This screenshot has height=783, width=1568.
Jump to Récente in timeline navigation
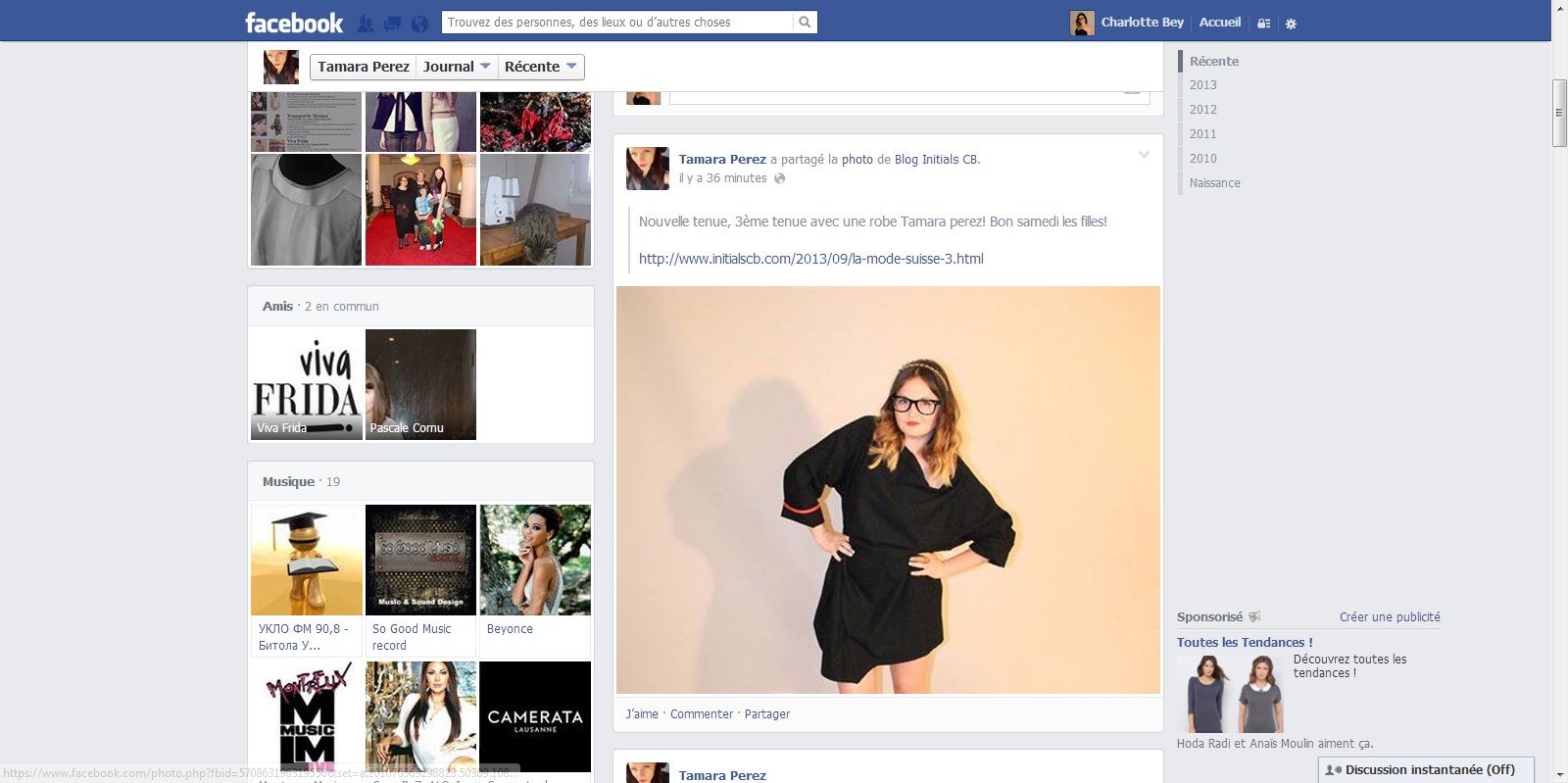(x=1214, y=61)
